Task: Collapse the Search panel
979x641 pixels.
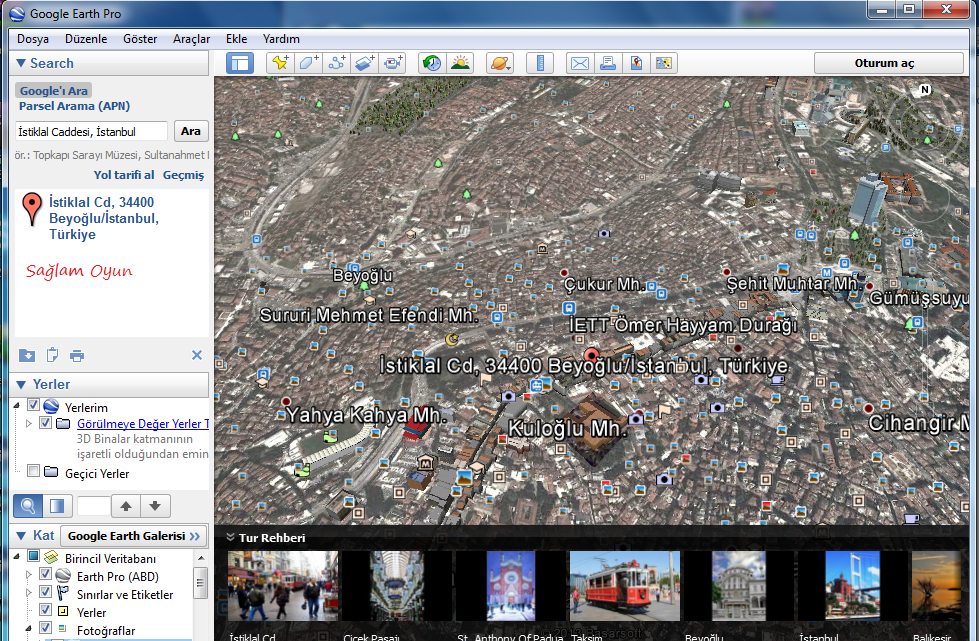Action: [x=21, y=63]
